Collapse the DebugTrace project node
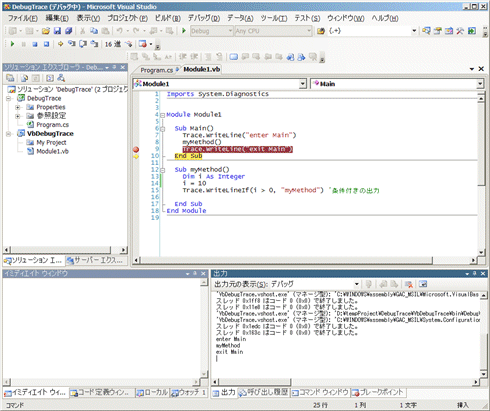This screenshot has width=490, height=411. [x=9, y=98]
